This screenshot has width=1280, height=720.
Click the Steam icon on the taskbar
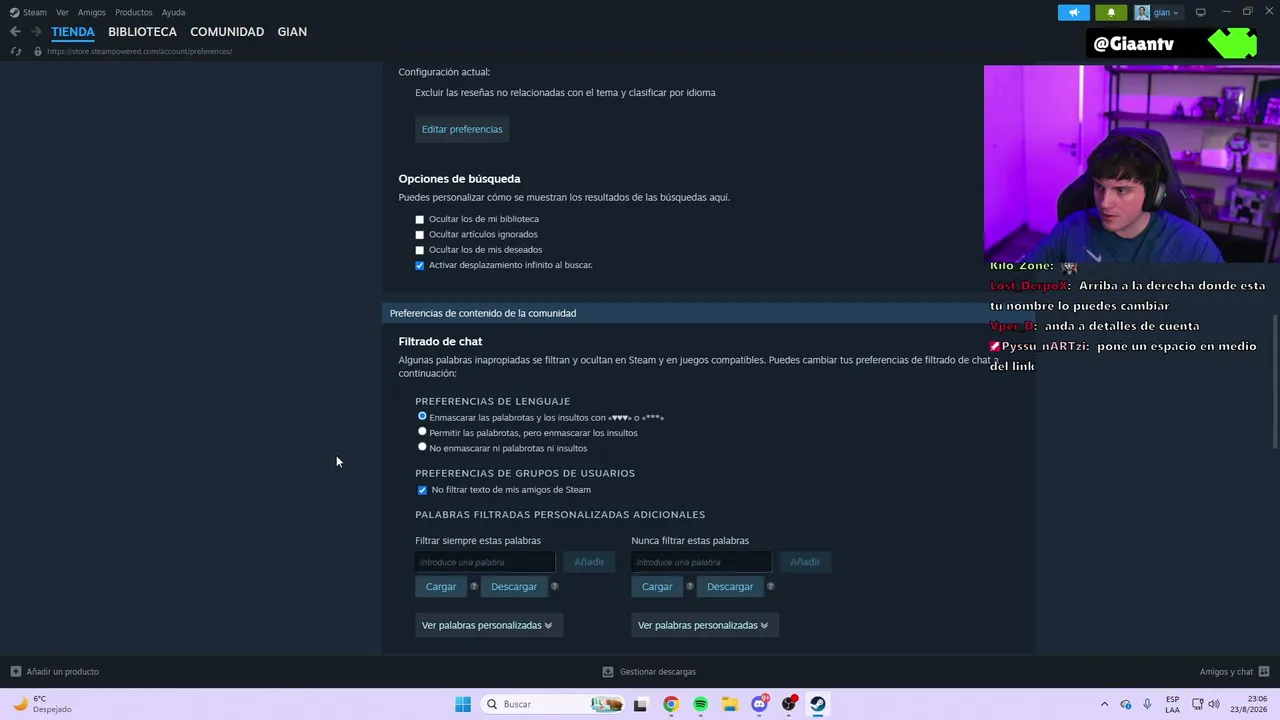click(818, 704)
